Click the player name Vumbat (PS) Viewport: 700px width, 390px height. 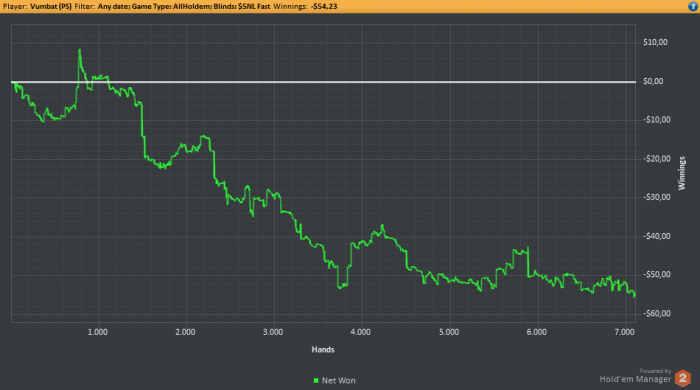point(50,6)
